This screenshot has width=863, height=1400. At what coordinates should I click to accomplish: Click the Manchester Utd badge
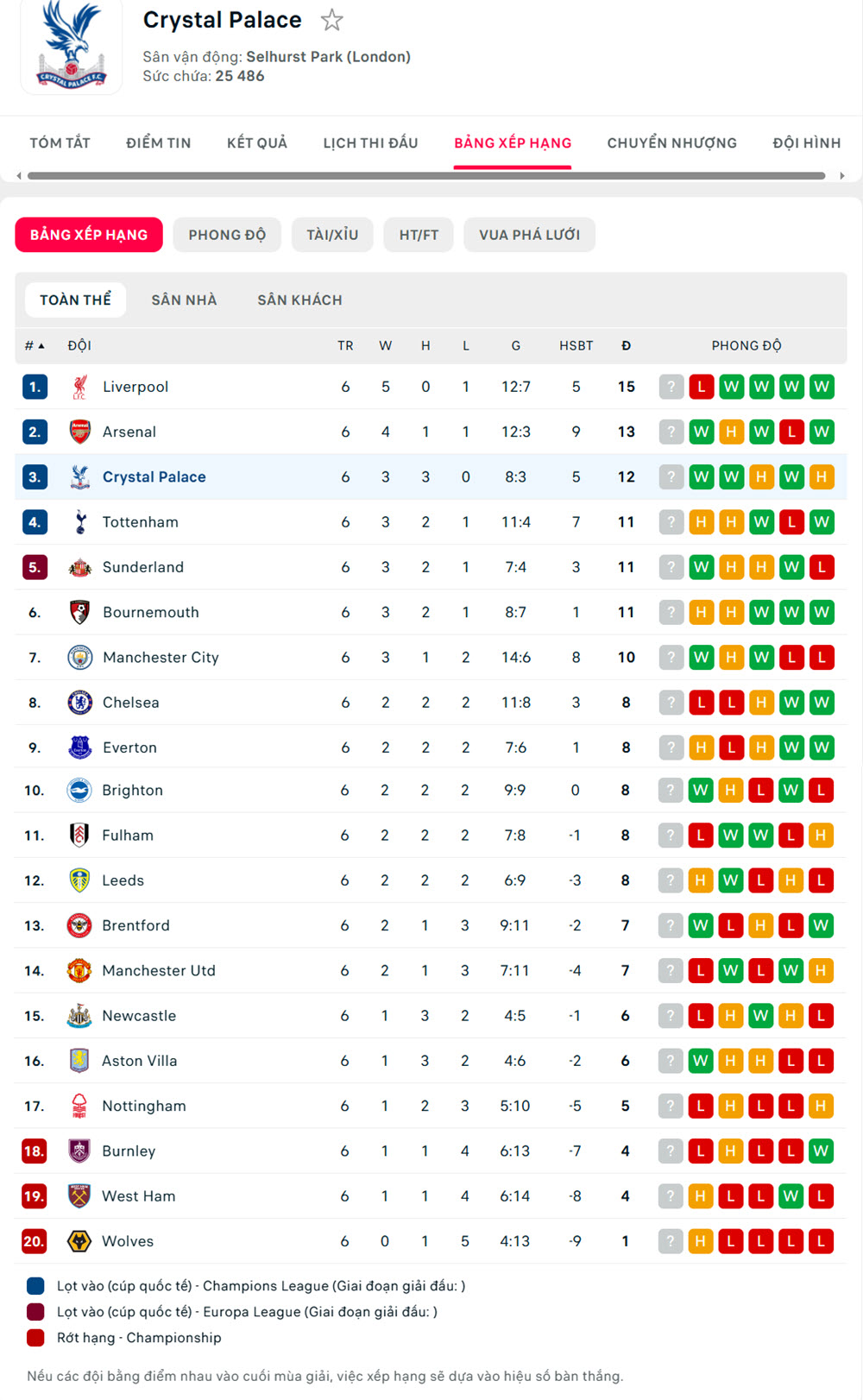pos(79,971)
